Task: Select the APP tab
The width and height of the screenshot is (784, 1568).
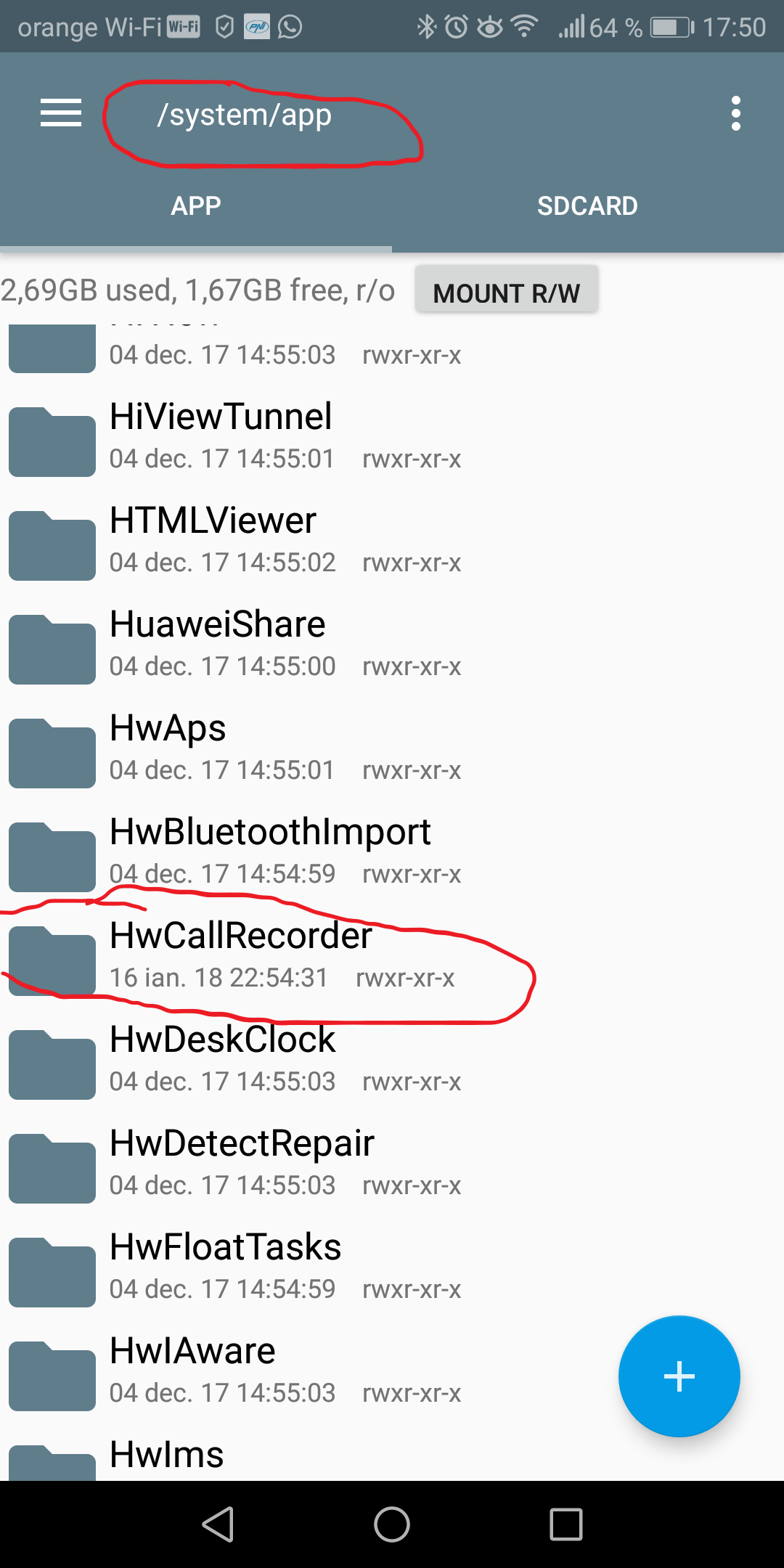Action: 196,206
